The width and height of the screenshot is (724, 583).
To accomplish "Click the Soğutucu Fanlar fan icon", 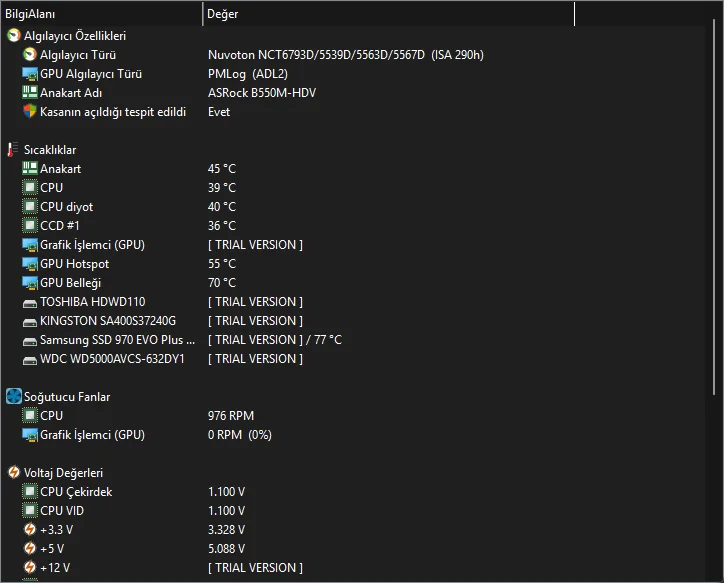I will [x=13, y=397].
